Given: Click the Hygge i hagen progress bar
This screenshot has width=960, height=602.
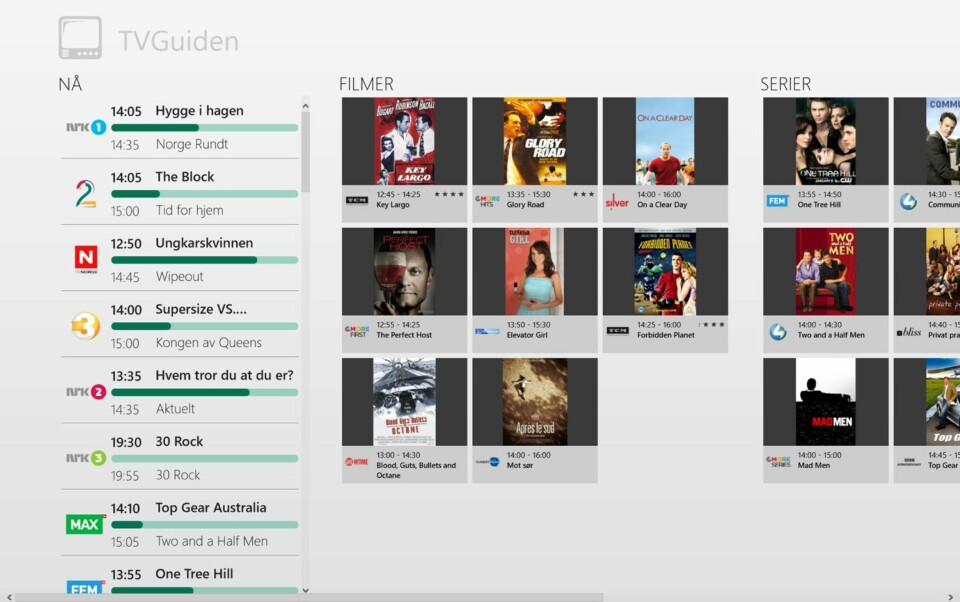Looking at the screenshot, I should [x=204, y=128].
